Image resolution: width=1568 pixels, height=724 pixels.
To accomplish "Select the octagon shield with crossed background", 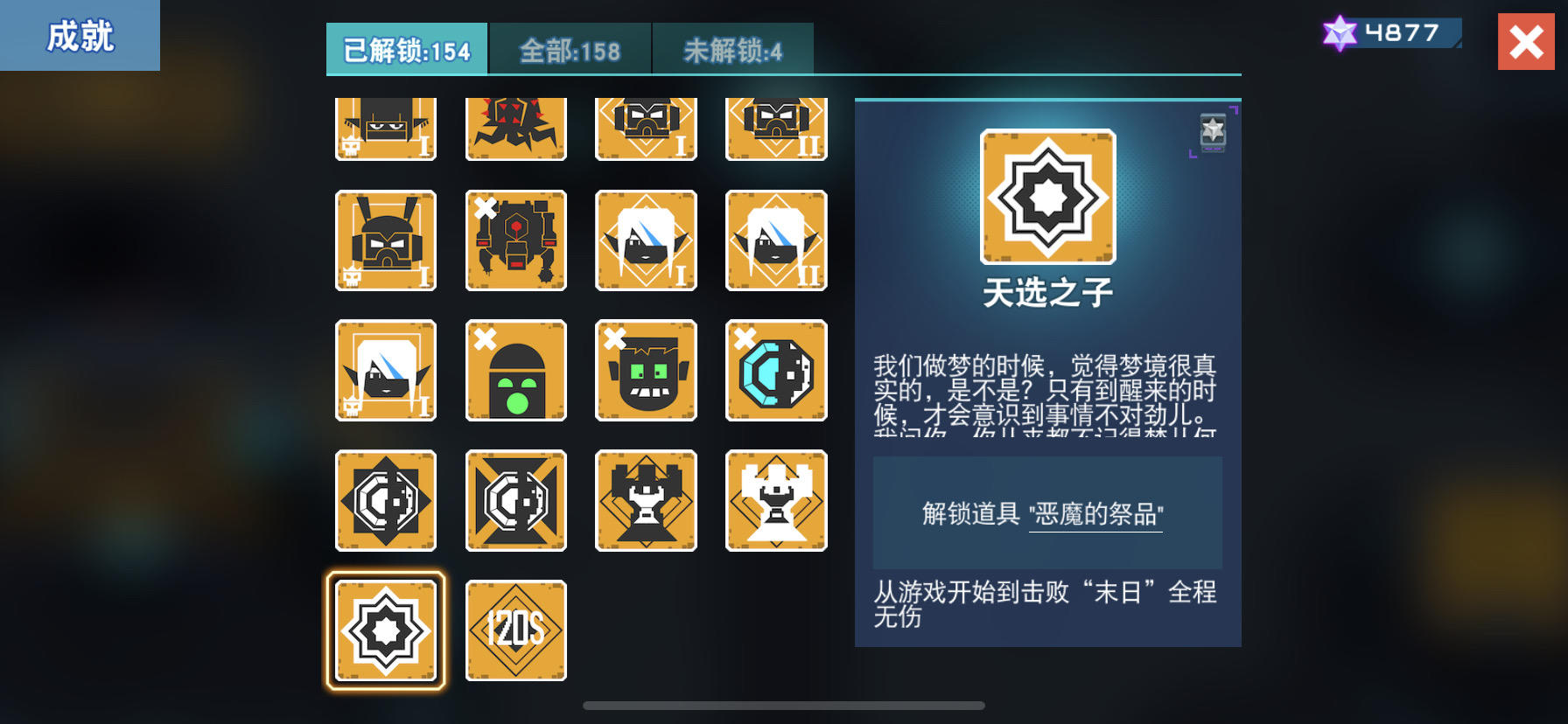I will point(516,500).
